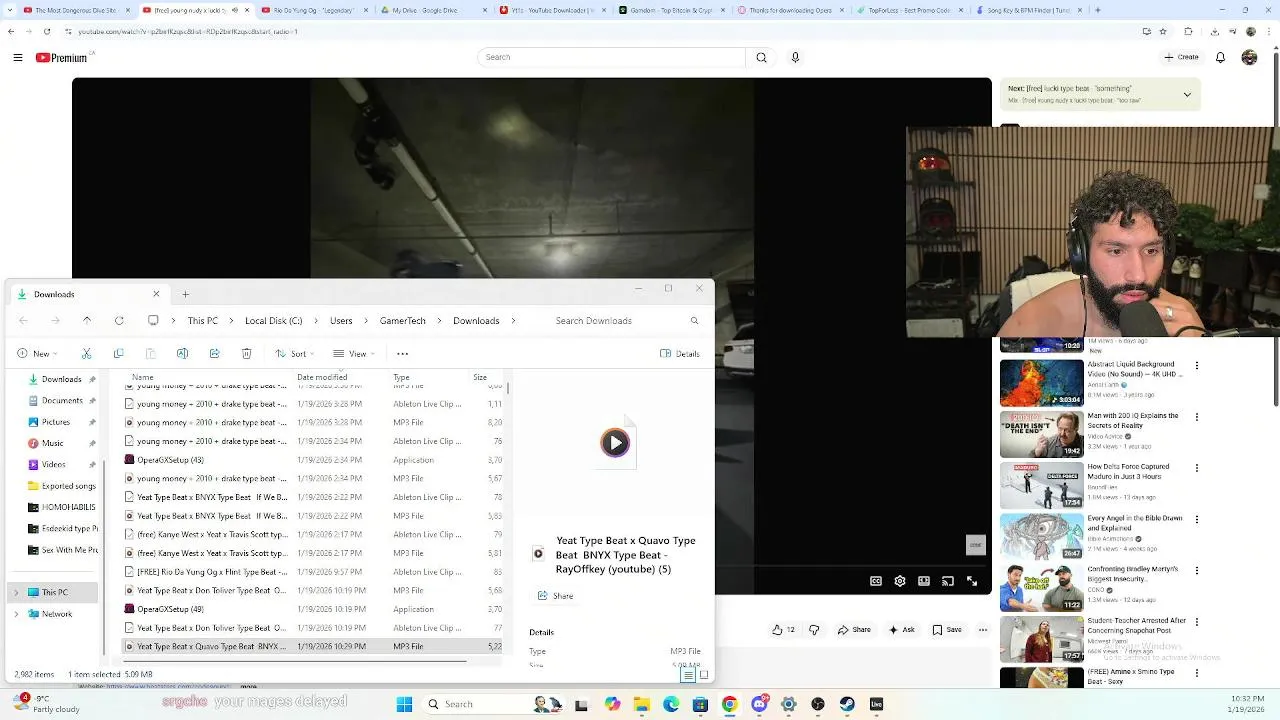The width and height of the screenshot is (1280, 720).
Task: Expand the chevron after Downloads in address bar
Action: [513, 321]
